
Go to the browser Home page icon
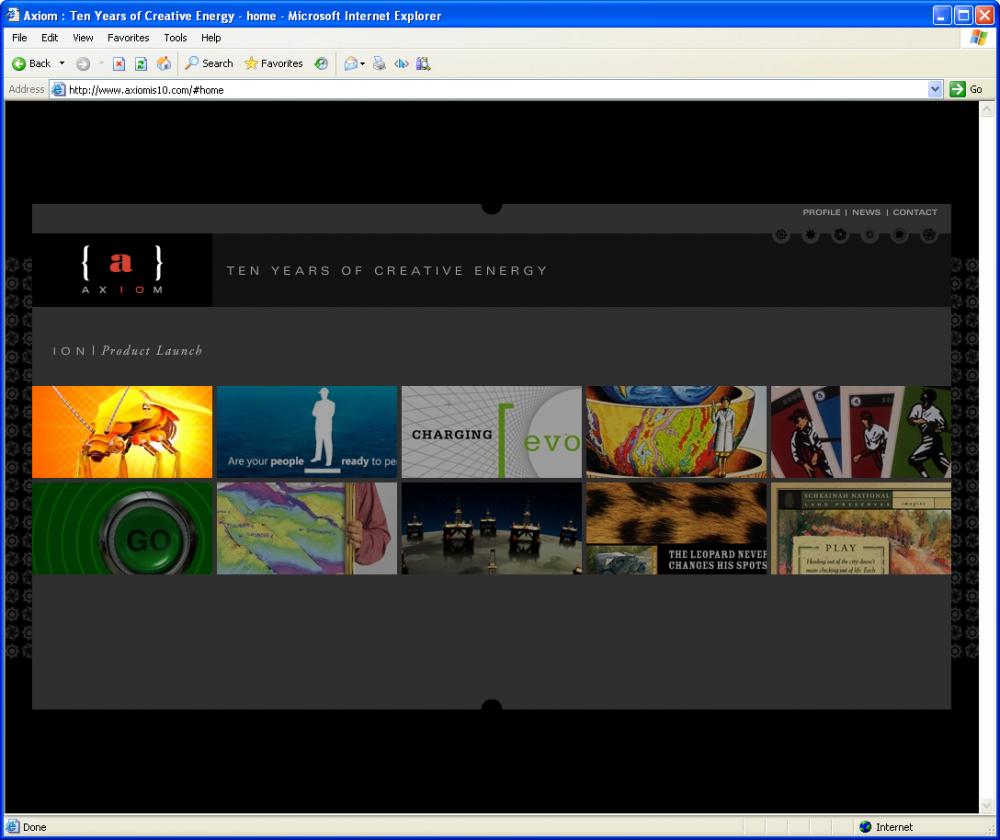164,64
